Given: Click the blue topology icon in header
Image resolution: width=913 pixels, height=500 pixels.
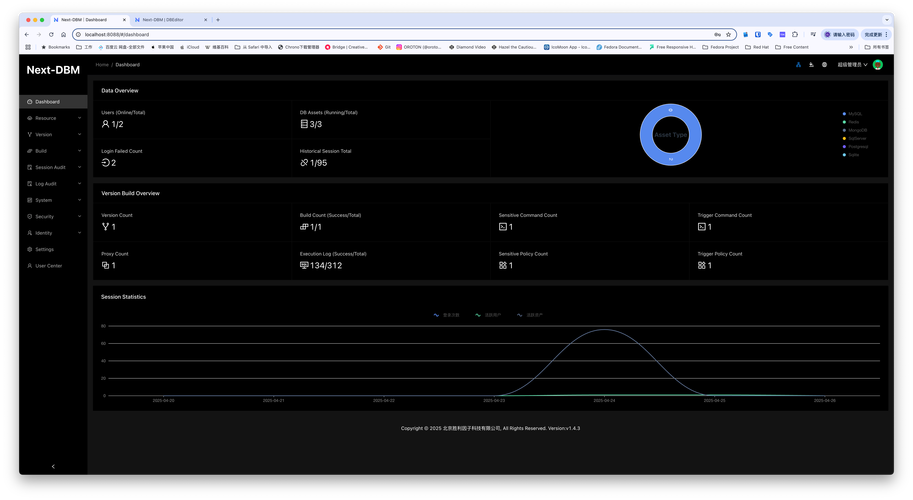Looking at the screenshot, I should coord(798,65).
